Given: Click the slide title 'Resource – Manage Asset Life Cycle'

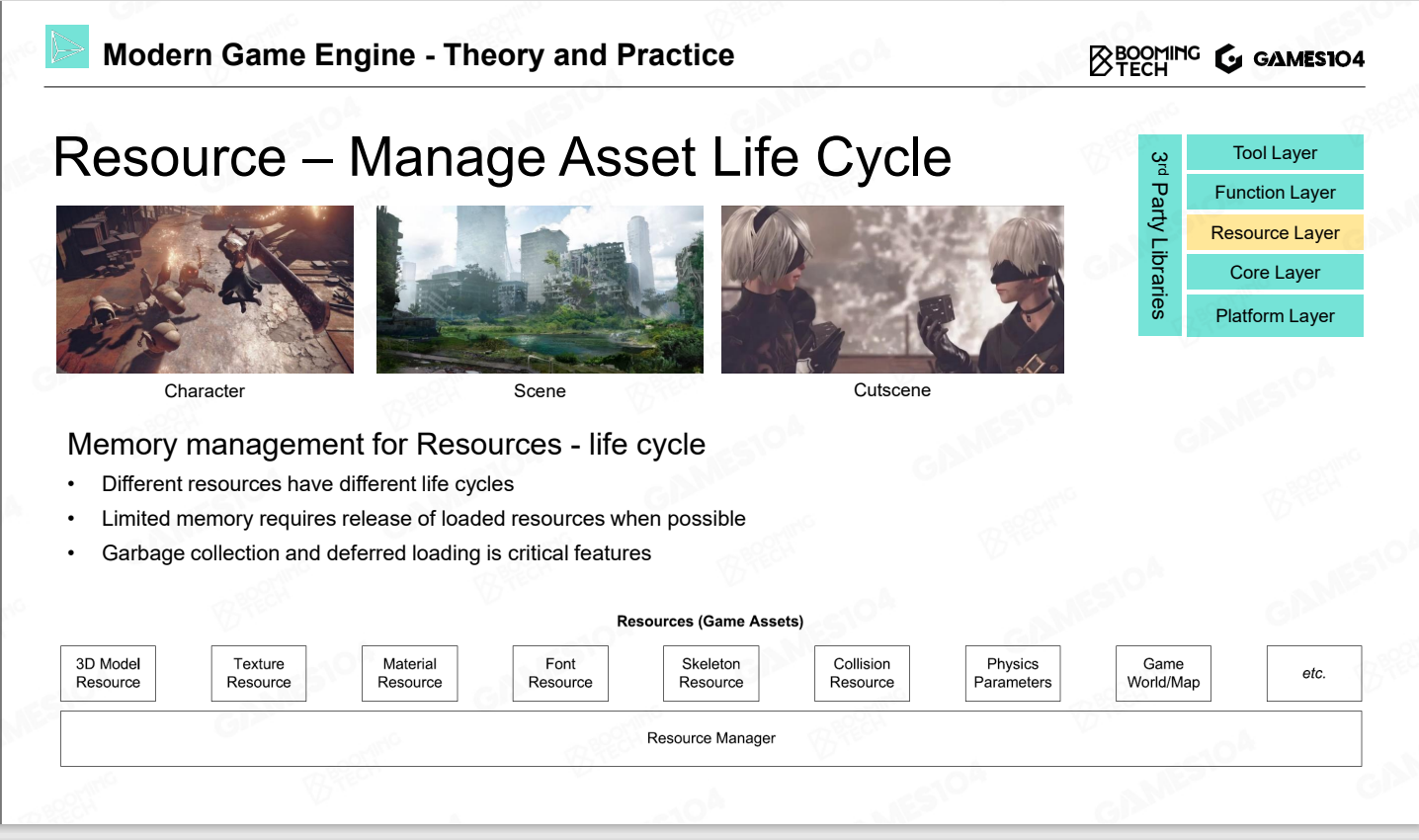Looking at the screenshot, I should click(x=502, y=157).
